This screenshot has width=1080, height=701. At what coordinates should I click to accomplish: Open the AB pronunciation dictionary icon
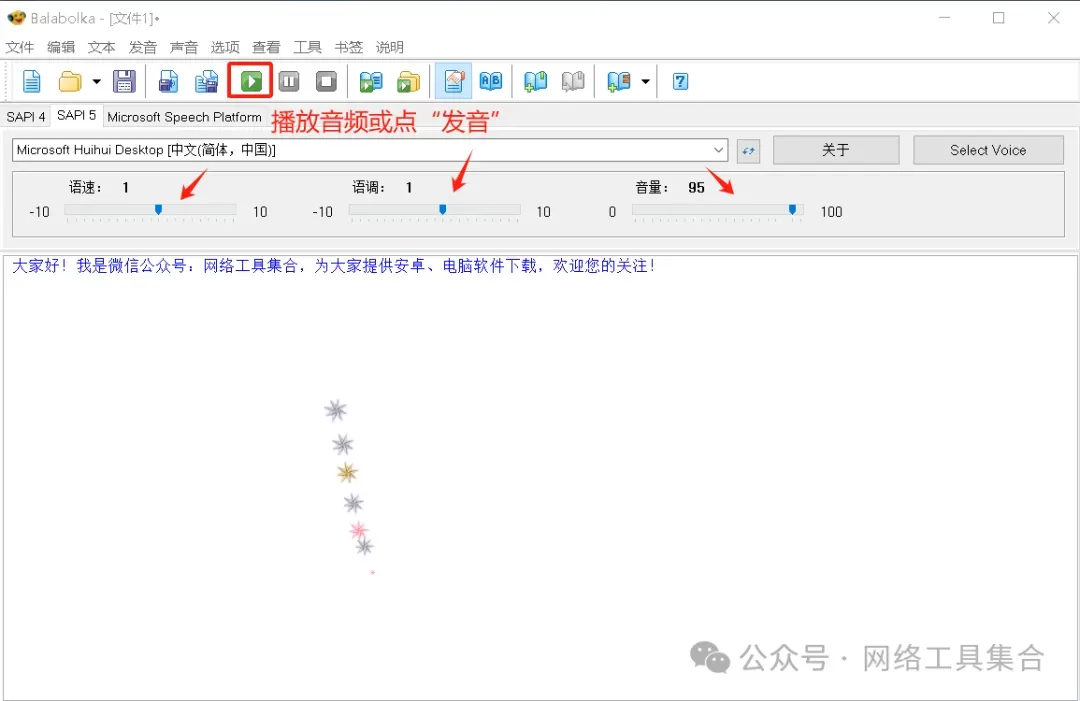coord(491,81)
